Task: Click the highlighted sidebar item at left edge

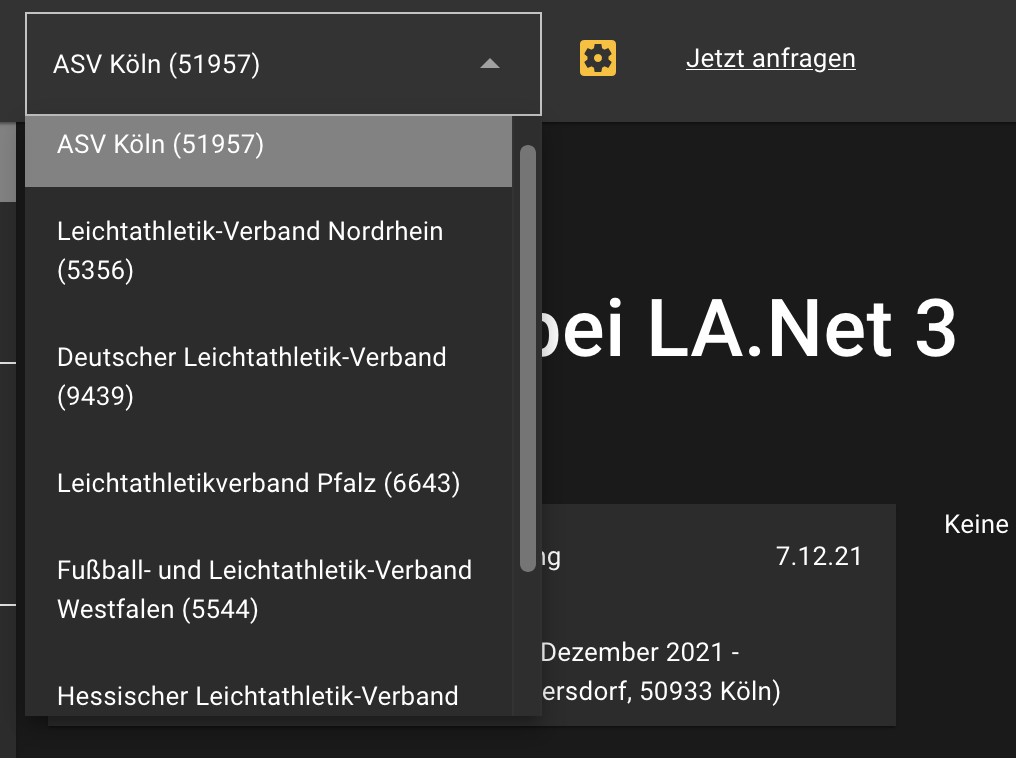Action: click(x=8, y=162)
